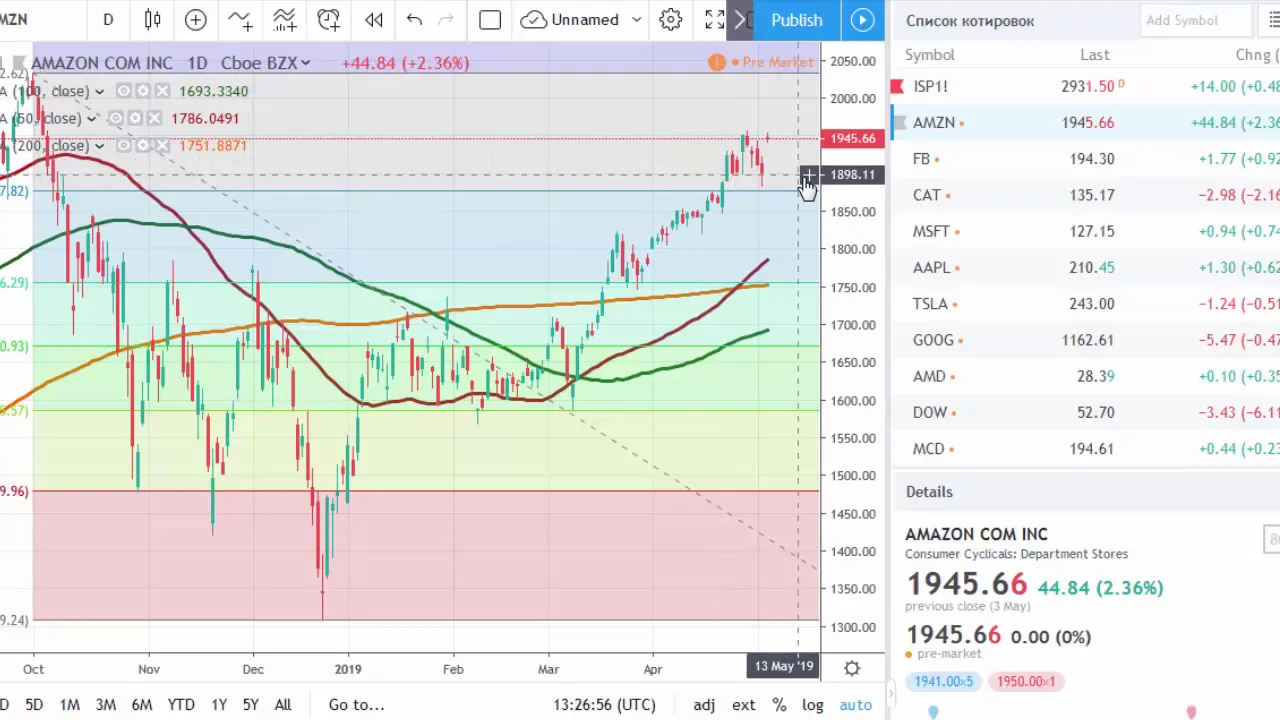Select the 5D date range
Viewport: 1280px width, 720px height.
34,704
